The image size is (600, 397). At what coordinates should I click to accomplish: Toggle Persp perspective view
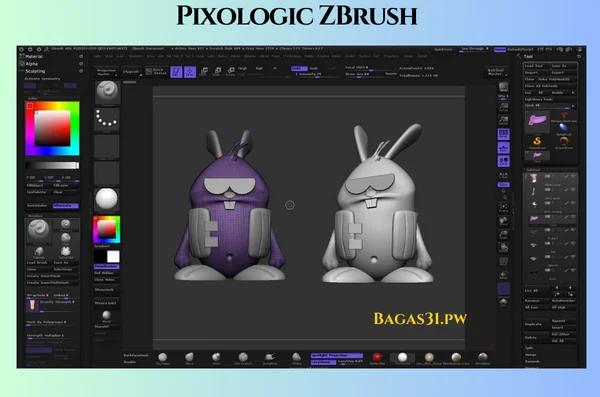click(504, 134)
